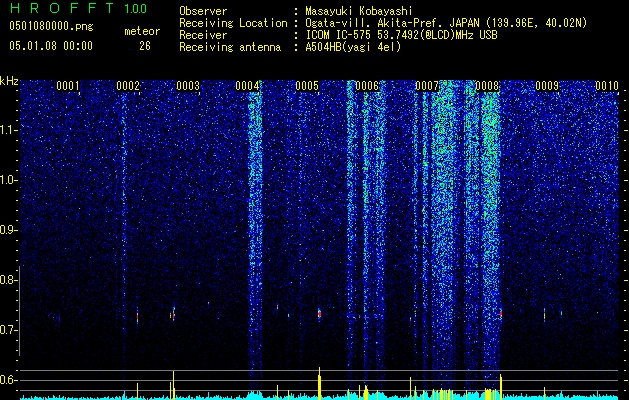The height and width of the screenshot is (400, 629).
Task: Click the Receiving antenna A504HB(yagi 4el) text
Action: coord(353,47)
